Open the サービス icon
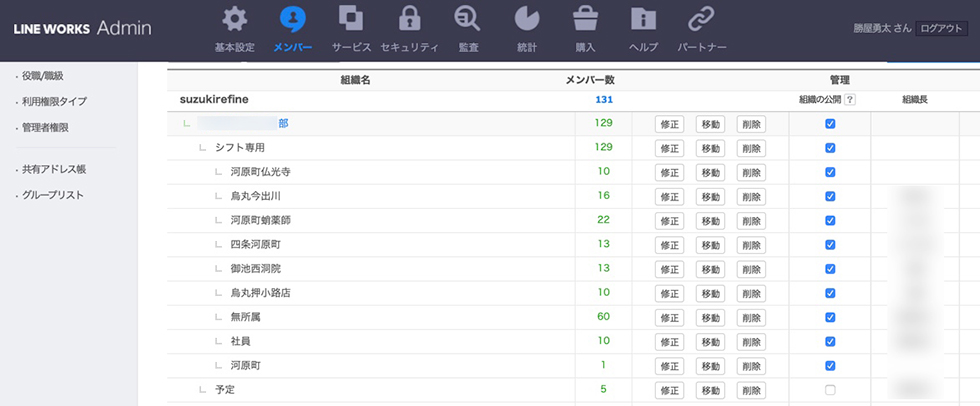Screen dimensions: 980x406 351,20
